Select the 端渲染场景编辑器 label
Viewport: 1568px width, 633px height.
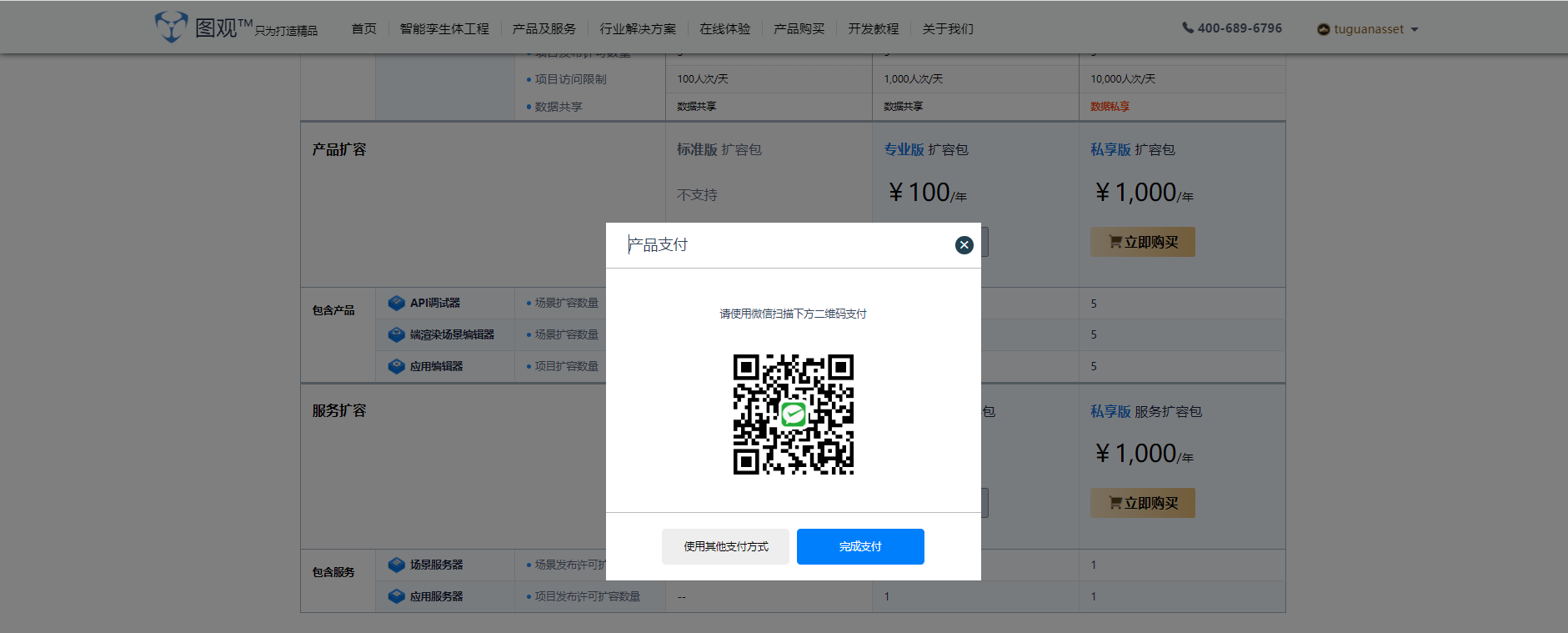pos(452,334)
